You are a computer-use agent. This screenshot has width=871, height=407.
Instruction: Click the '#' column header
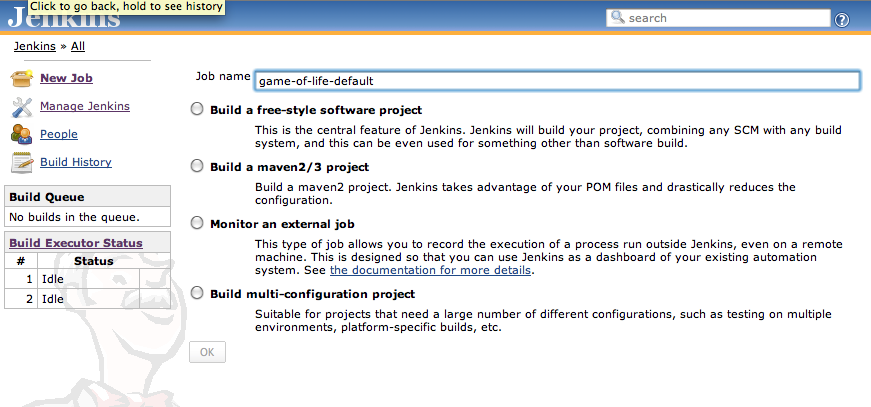21,261
